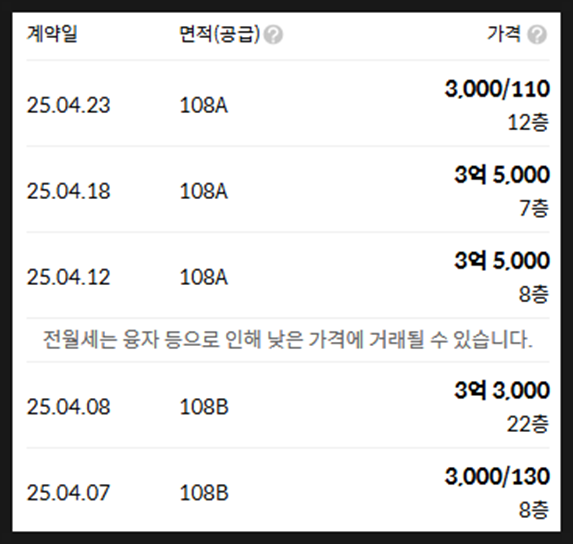Screen dimensions: 573x544
Task: Click the 8층 3억 5,000 price
Action: 502,260
